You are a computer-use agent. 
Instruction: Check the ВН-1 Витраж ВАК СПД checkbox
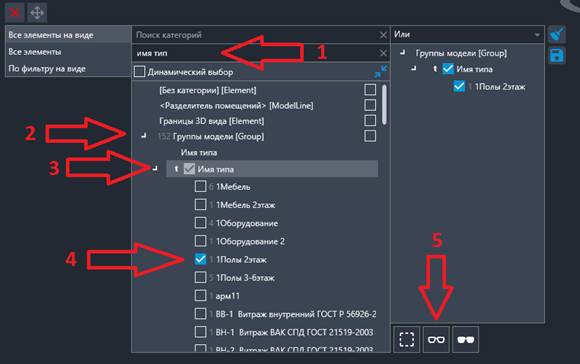pyautogui.click(x=200, y=332)
